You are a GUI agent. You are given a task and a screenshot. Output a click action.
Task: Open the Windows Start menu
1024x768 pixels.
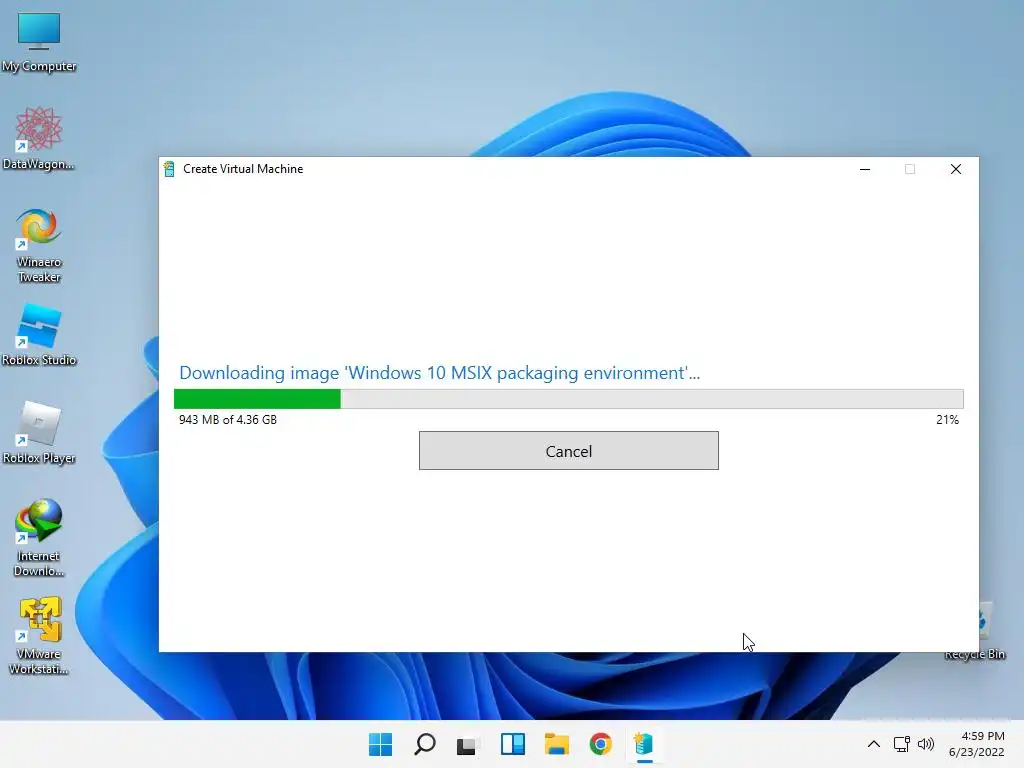380,744
